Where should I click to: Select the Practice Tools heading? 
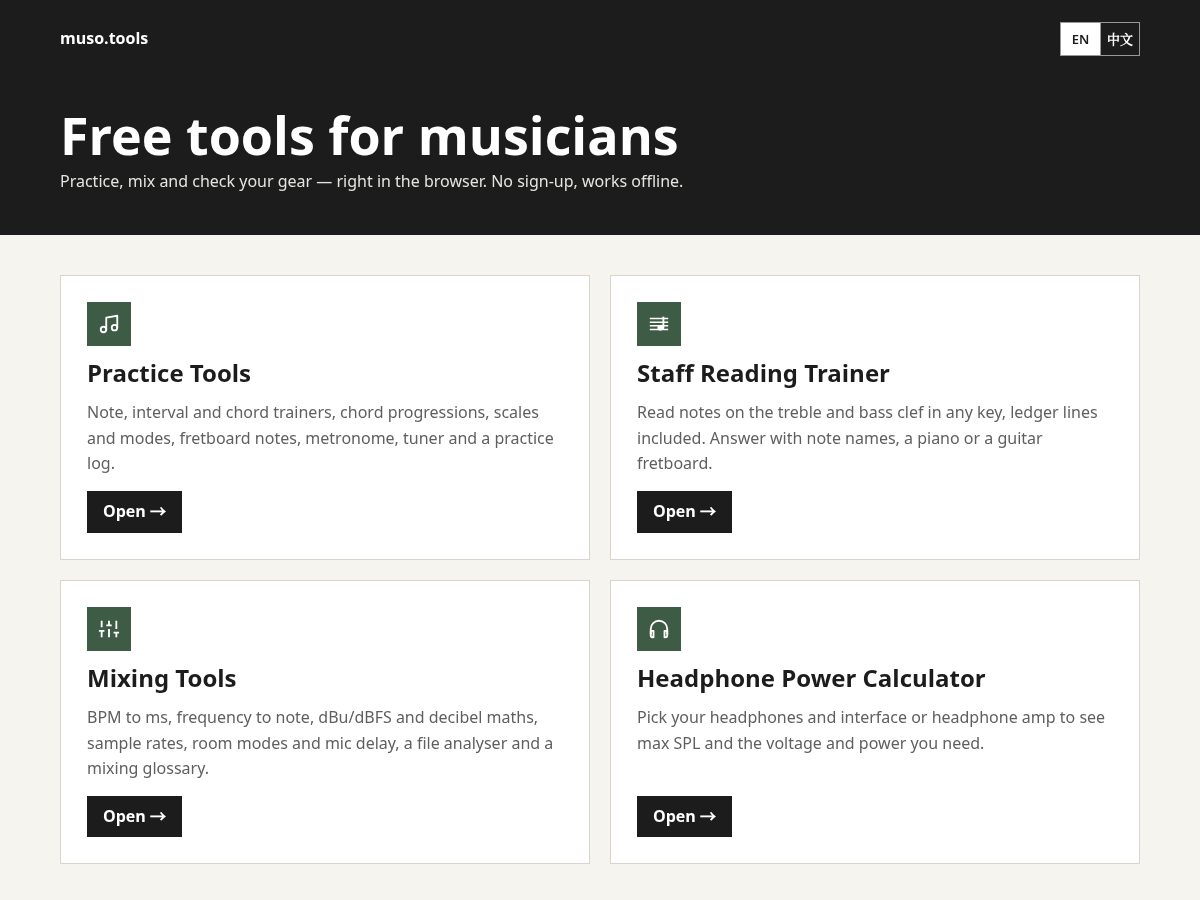(x=169, y=373)
